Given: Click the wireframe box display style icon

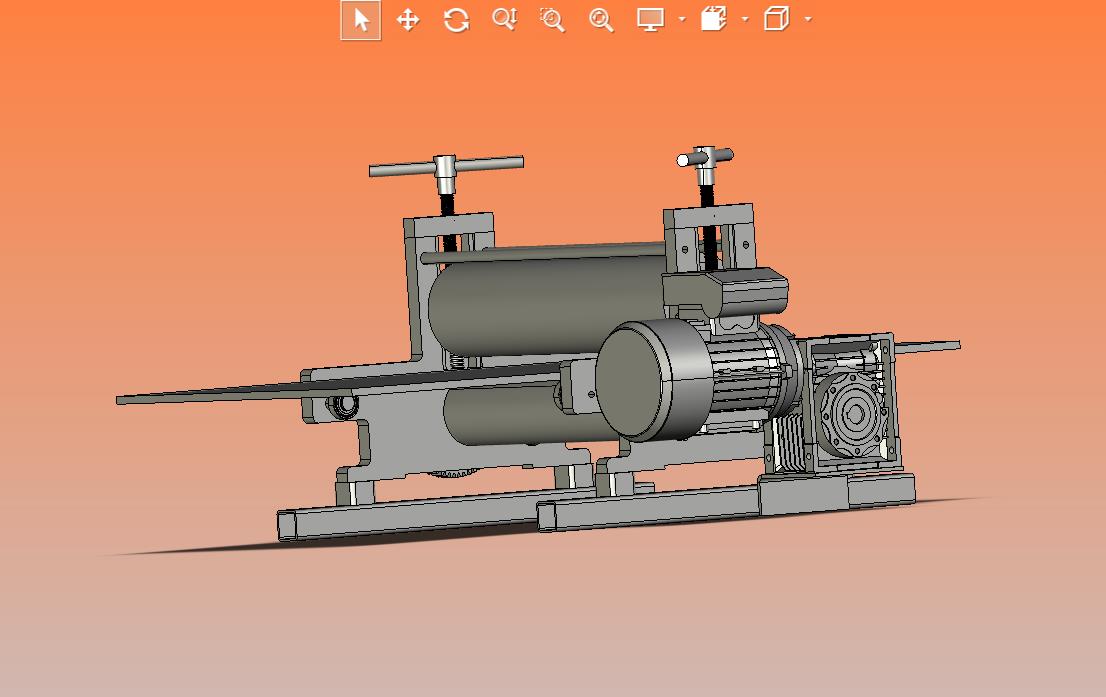Looking at the screenshot, I should [777, 19].
